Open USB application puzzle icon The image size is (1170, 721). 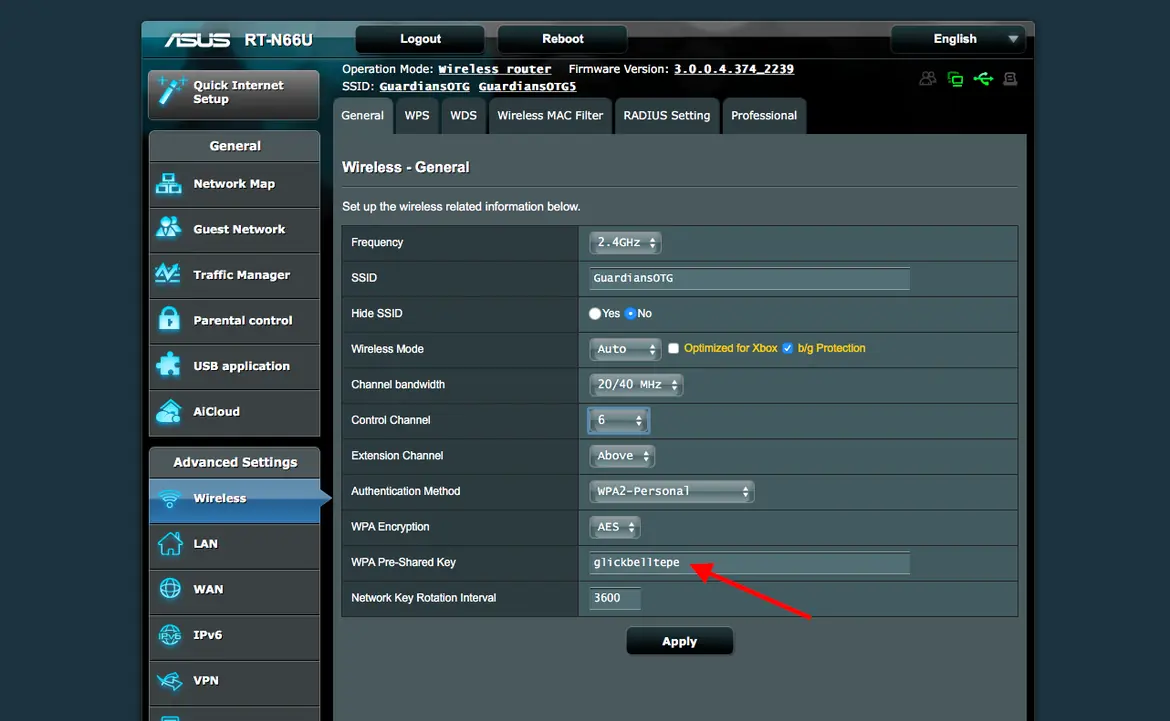(x=169, y=365)
